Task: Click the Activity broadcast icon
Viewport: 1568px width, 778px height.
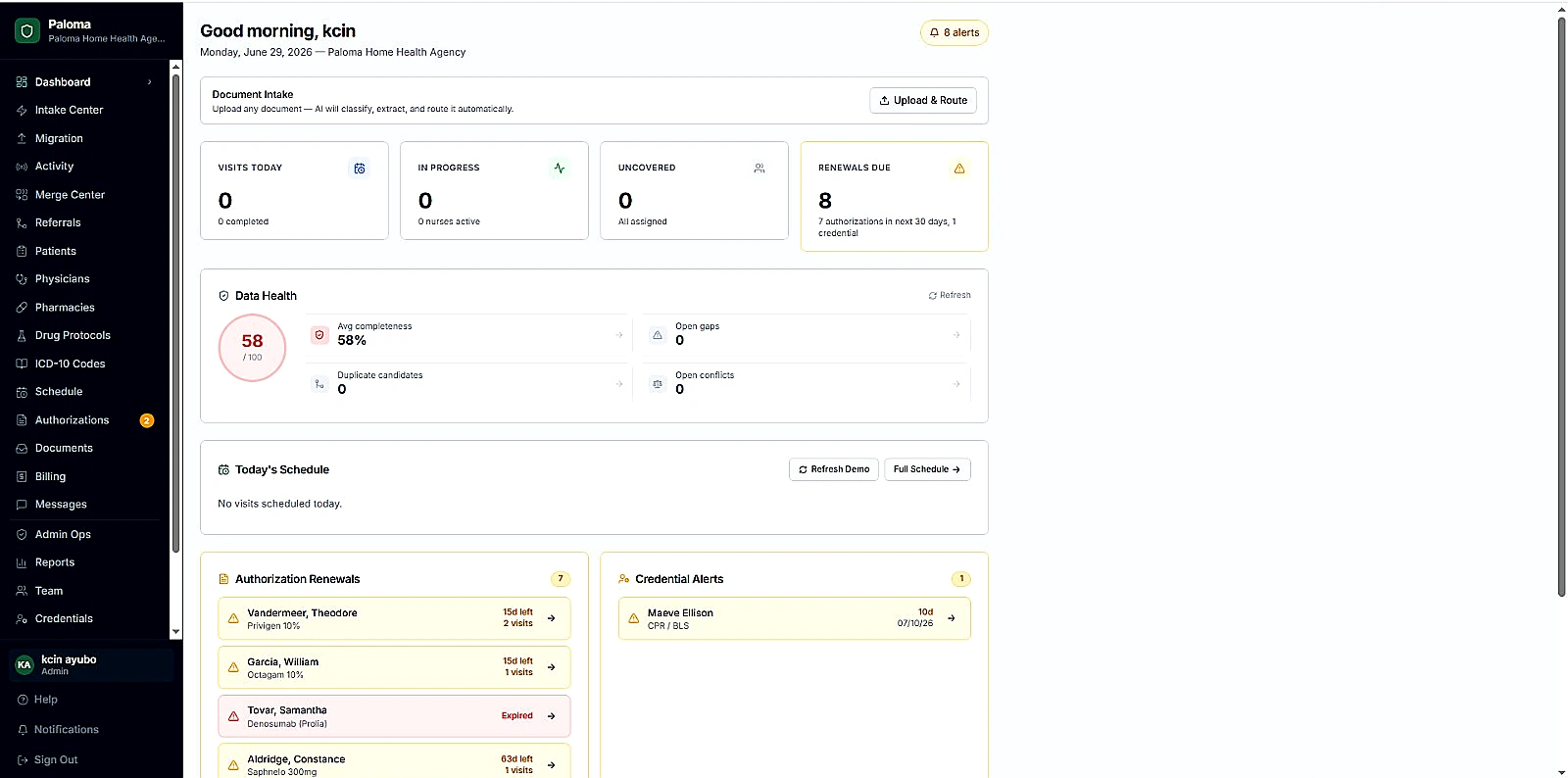Action: tap(22, 167)
